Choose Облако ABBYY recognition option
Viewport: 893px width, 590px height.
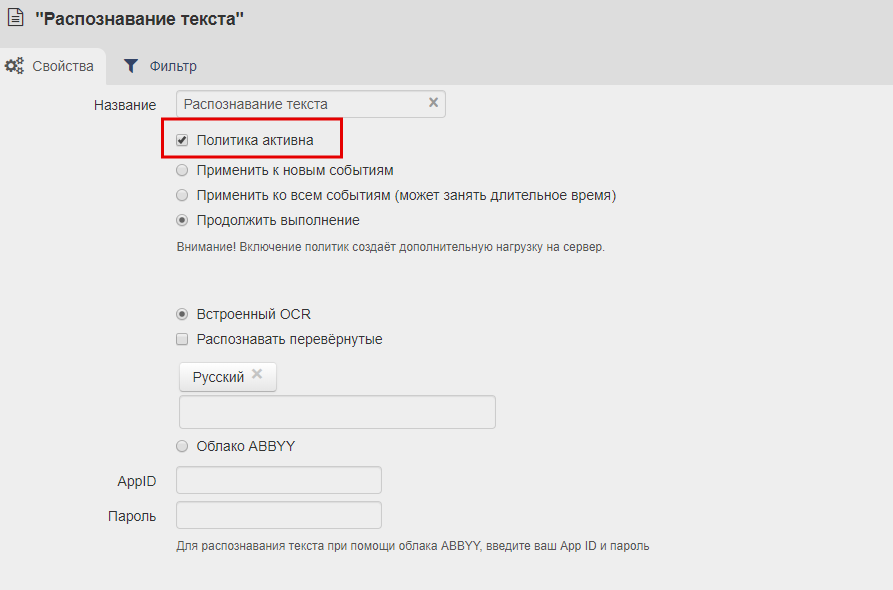point(182,446)
